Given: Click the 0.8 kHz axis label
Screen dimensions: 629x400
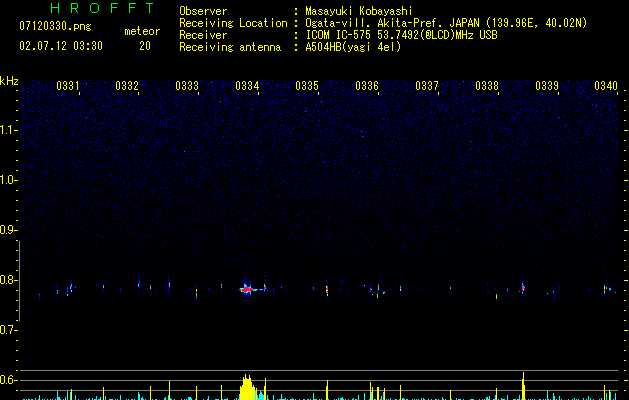Looking at the screenshot, I should pyautogui.click(x=9, y=280).
